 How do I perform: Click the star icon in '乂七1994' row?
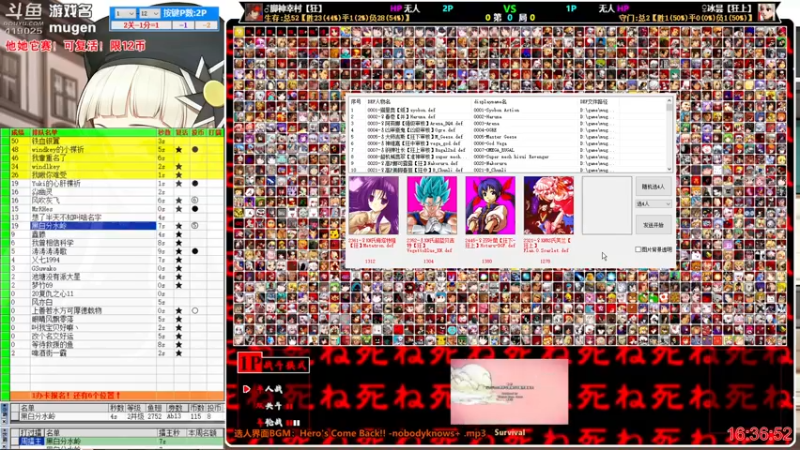179,260
